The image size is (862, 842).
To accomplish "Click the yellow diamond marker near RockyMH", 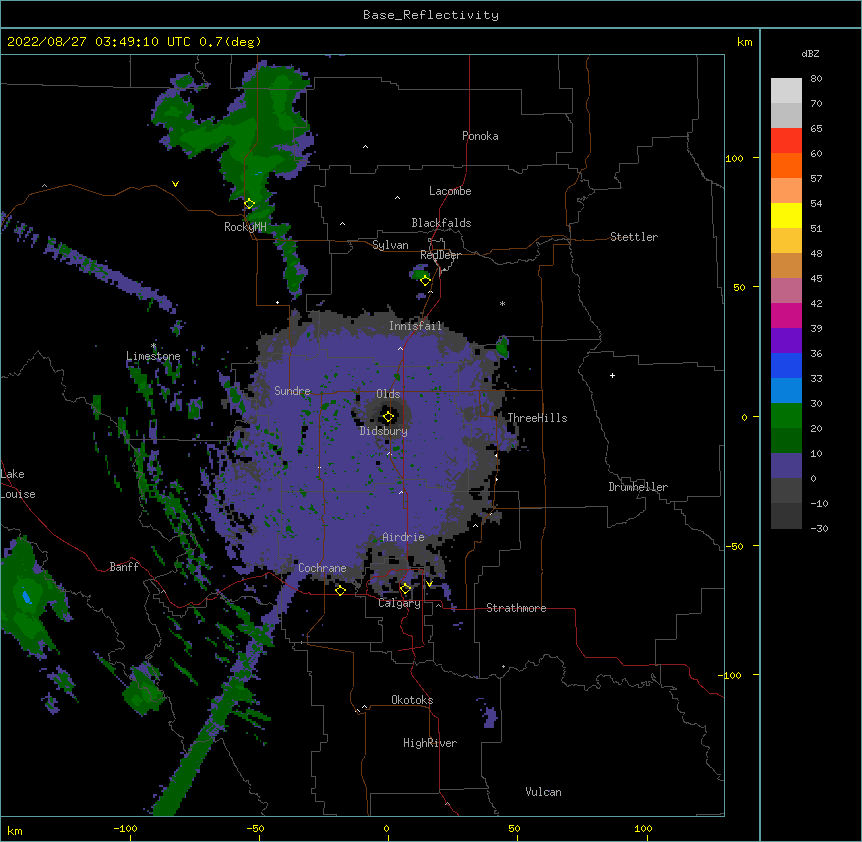I will click(x=250, y=204).
